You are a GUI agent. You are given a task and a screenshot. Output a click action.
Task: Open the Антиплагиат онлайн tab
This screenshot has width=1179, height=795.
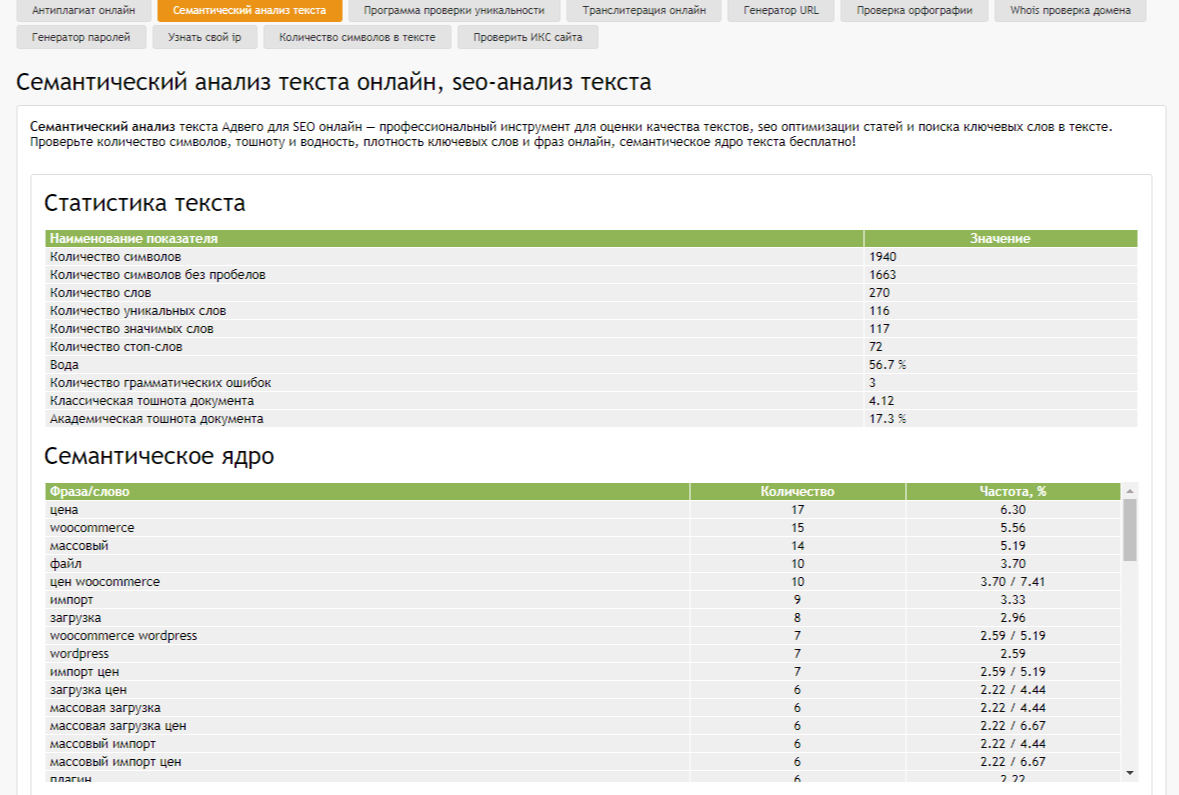click(x=83, y=11)
